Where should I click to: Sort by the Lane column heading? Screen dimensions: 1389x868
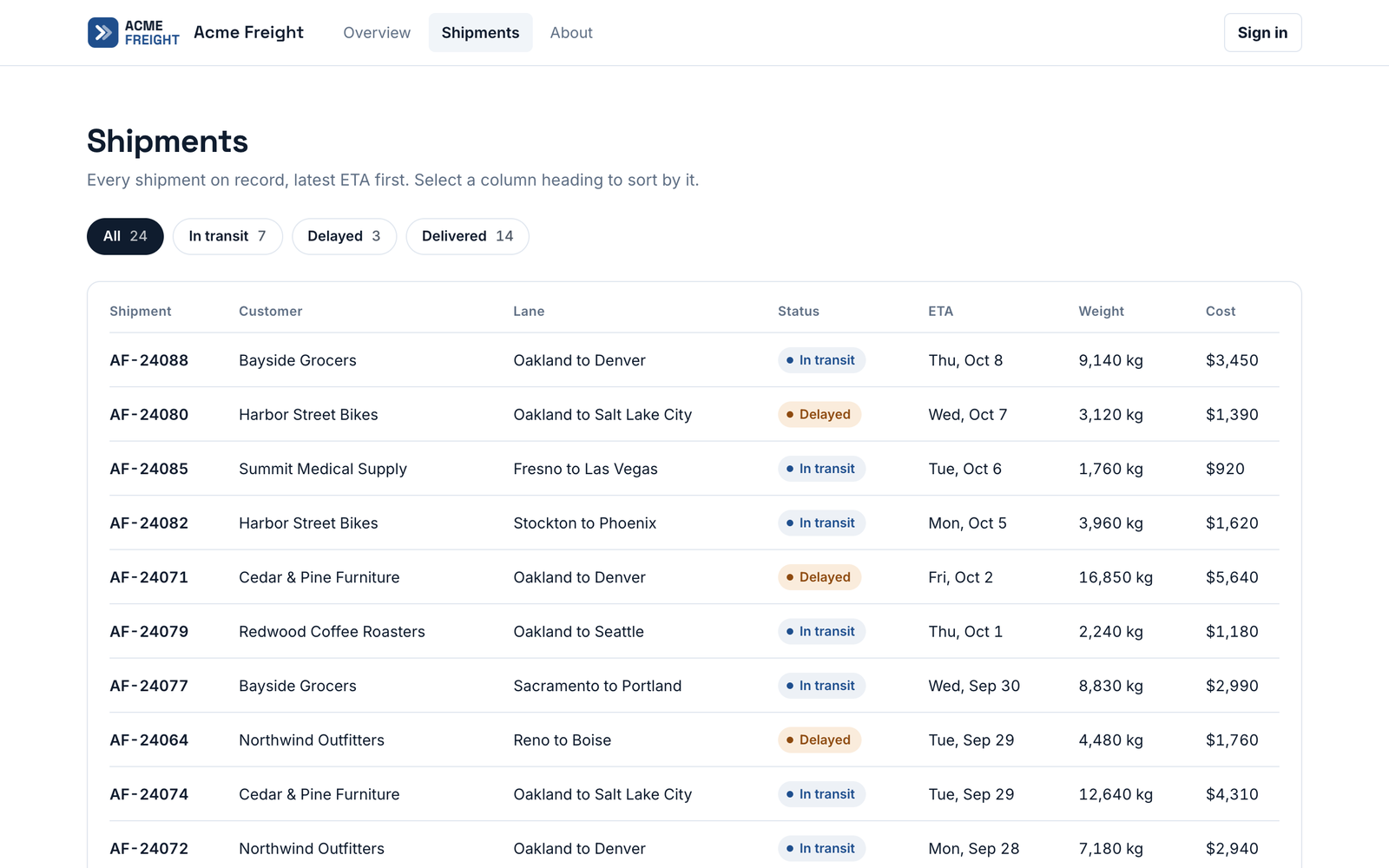pos(529,312)
